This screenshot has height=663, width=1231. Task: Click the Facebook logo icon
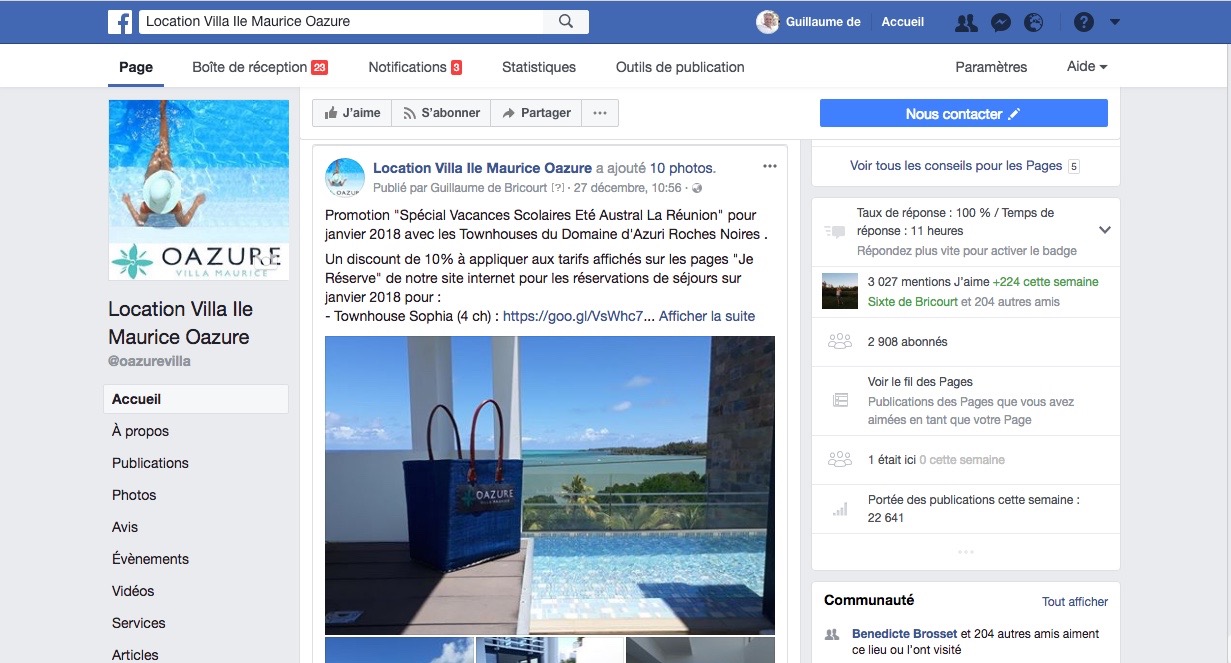tap(120, 22)
